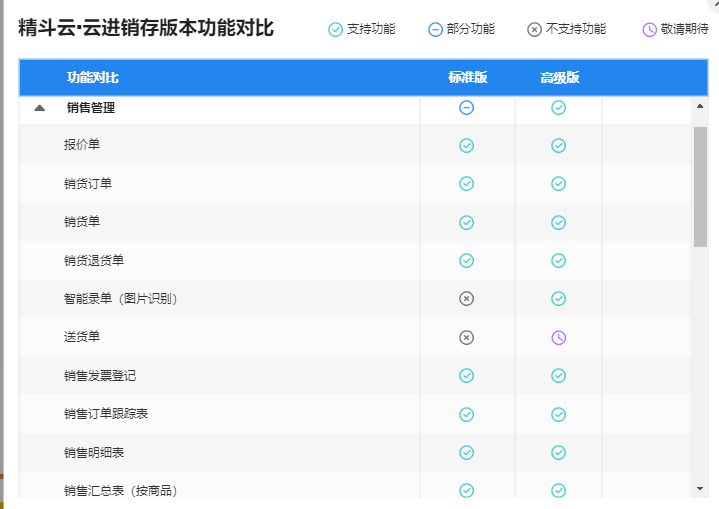719x509 pixels.
Task: Select the 销售汇总表（按商品）row label
Action: pos(121,491)
